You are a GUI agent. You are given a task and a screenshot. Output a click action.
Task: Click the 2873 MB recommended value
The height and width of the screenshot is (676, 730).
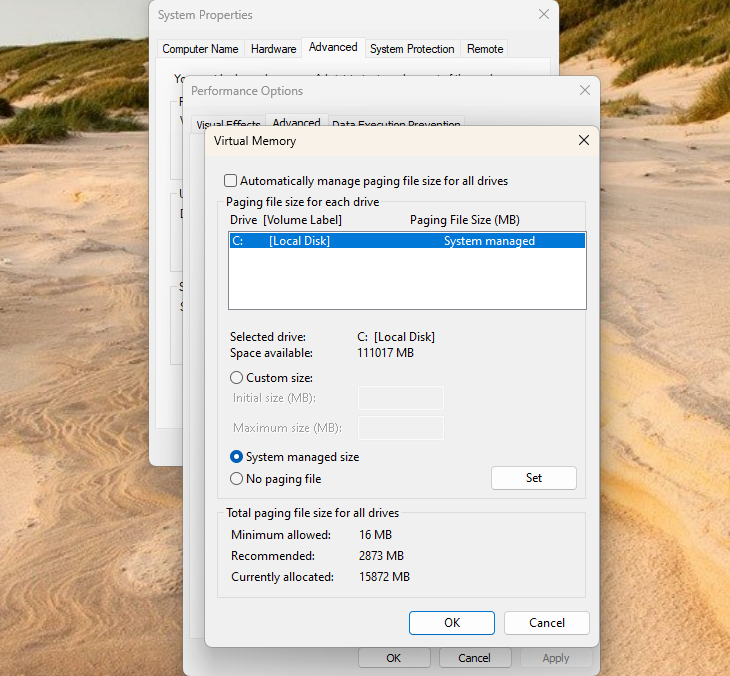tap(381, 556)
